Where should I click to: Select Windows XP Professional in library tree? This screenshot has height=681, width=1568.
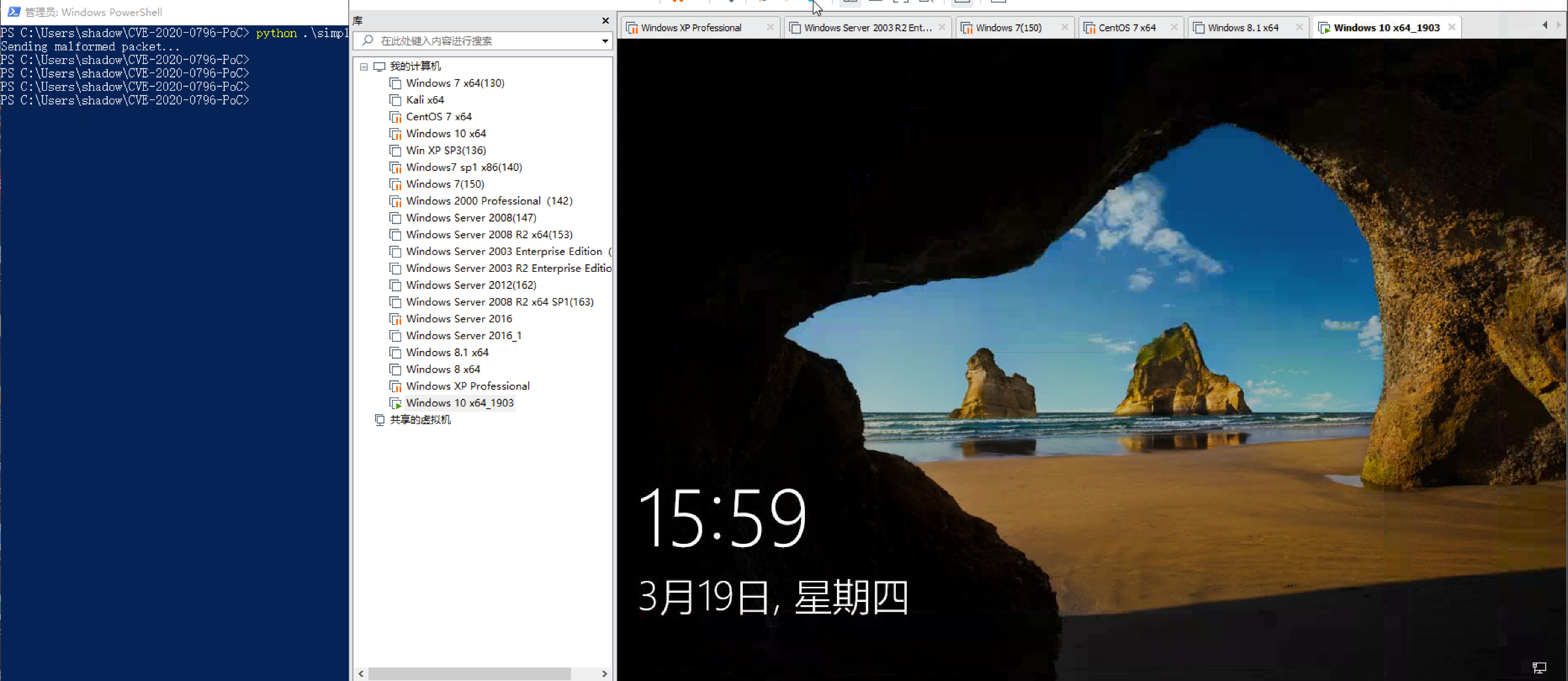468,386
